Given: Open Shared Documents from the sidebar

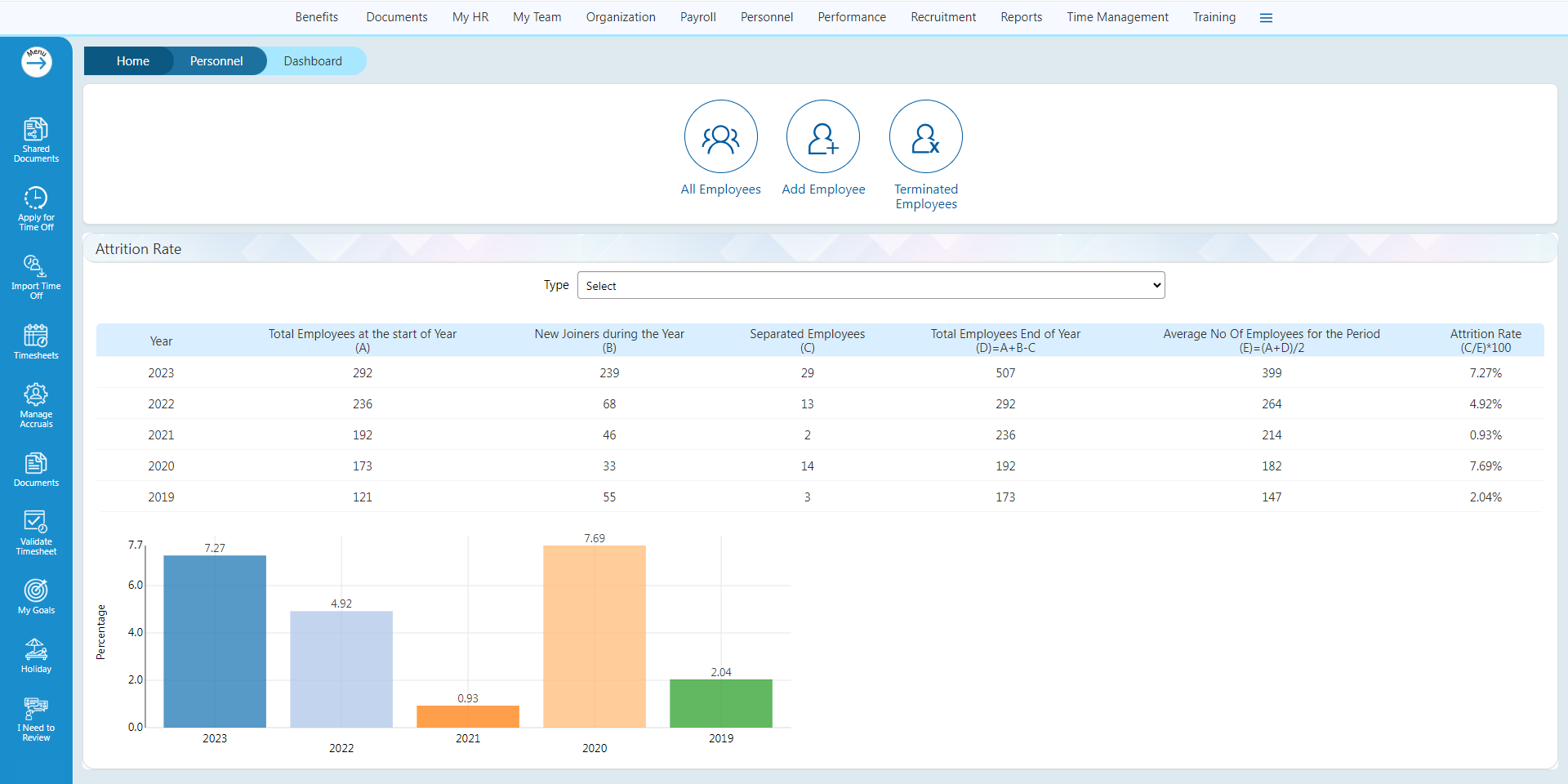Looking at the screenshot, I should pos(36,138).
